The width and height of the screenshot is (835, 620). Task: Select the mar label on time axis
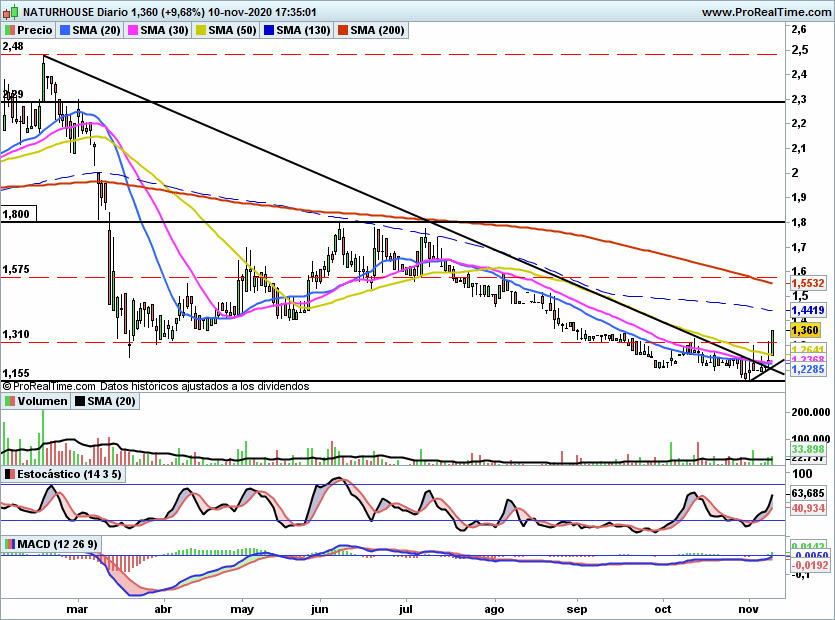(x=77, y=609)
